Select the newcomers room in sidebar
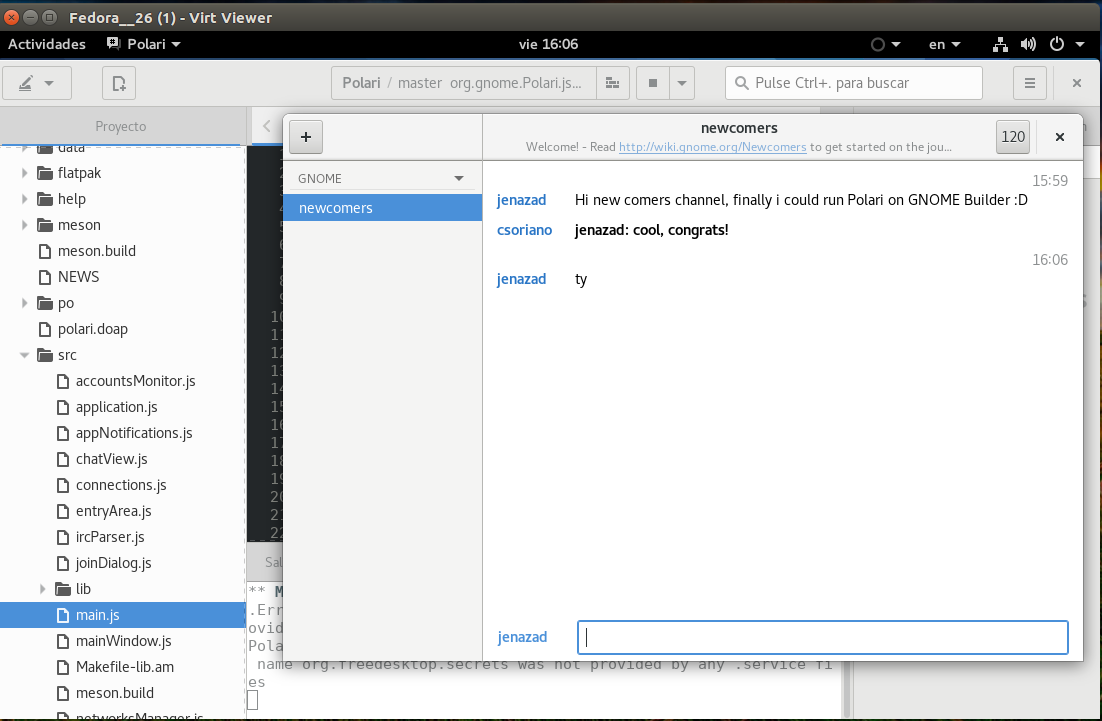 [382, 208]
